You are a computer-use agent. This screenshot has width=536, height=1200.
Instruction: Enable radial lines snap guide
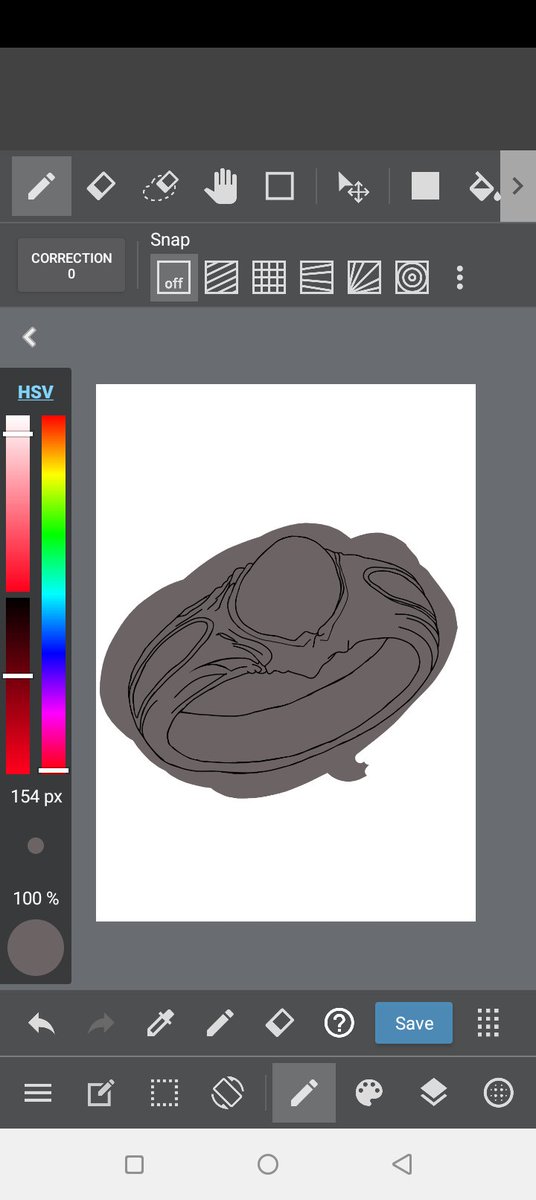click(x=364, y=277)
